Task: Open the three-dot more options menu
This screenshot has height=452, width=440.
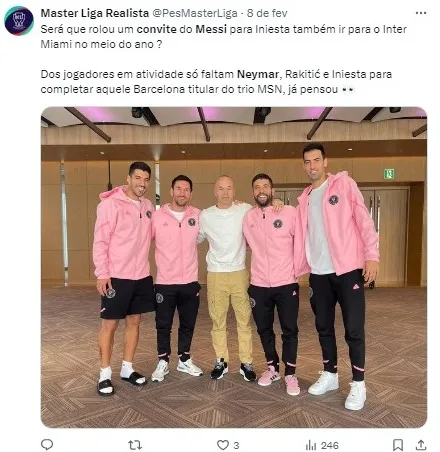Action: tap(421, 13)
